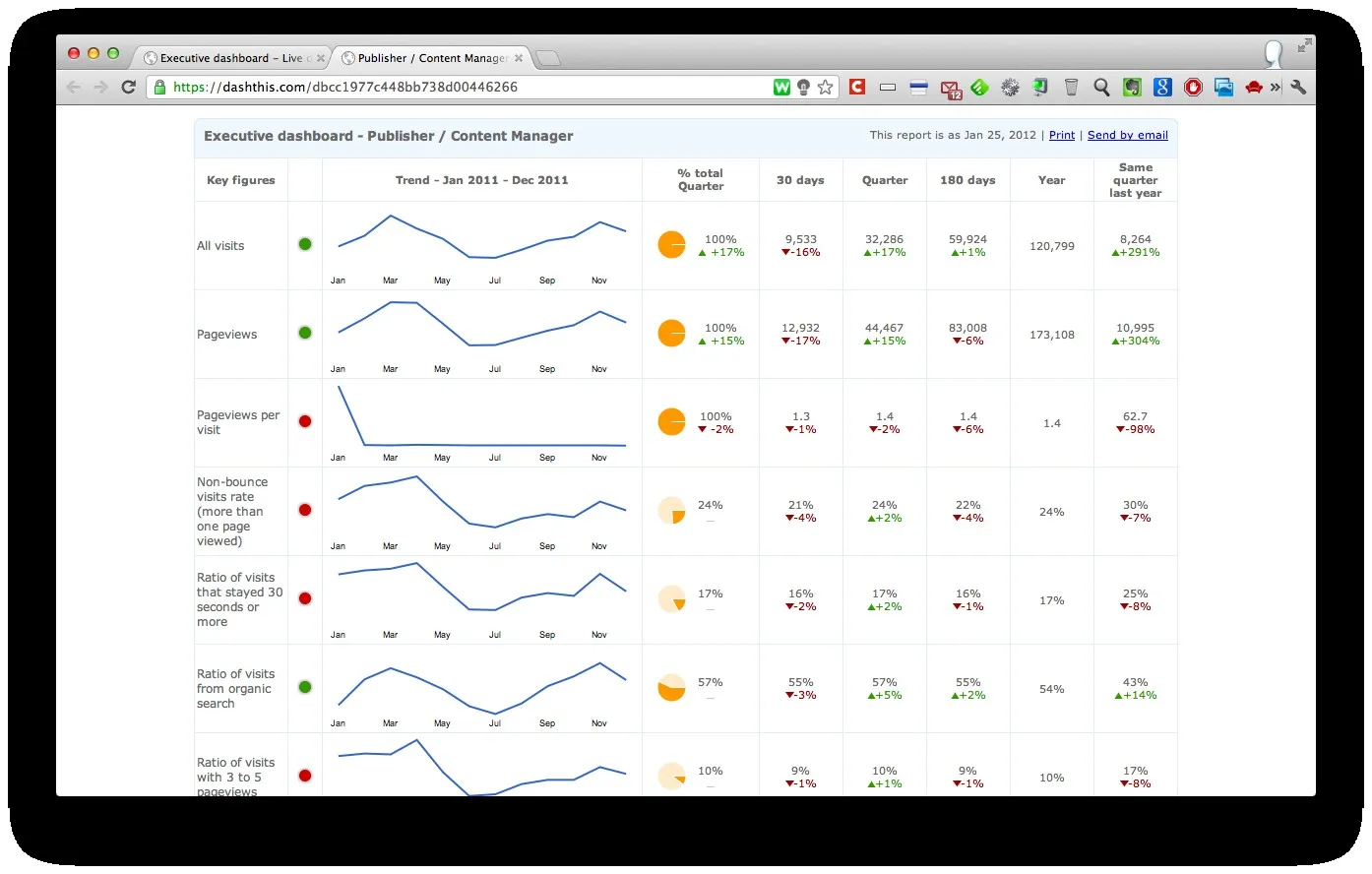
Task: Click the organic search 57% pie chart
Action: (x=671, y=687)
